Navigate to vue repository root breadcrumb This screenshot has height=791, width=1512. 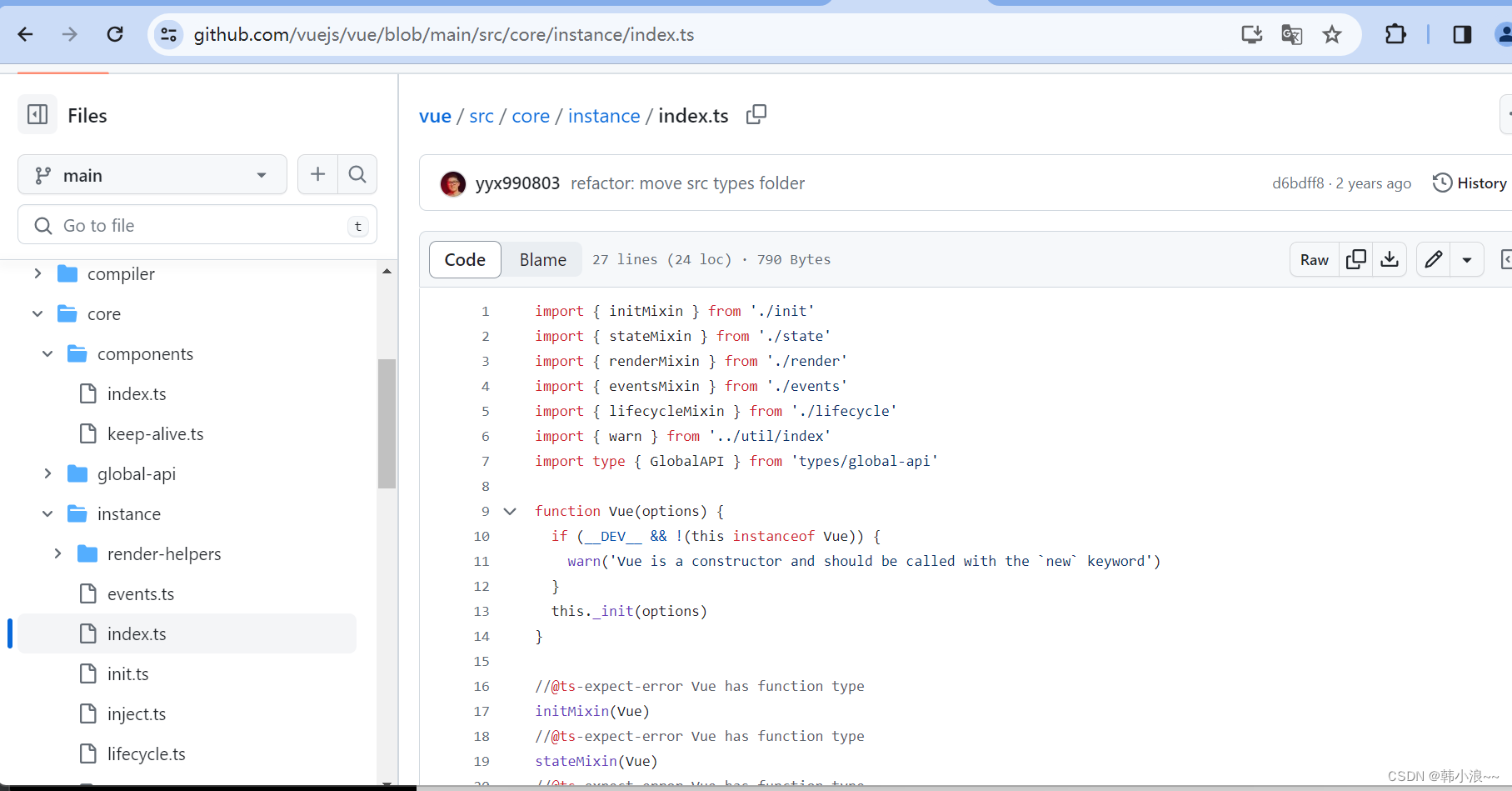(435, 116)
